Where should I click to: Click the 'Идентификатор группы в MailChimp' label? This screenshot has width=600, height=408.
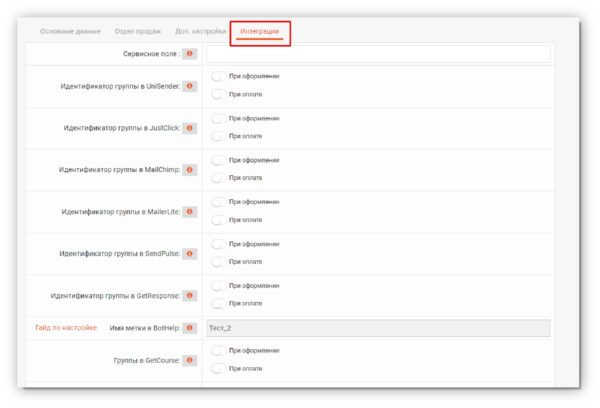pyautogui.click(x=119, y=170)
